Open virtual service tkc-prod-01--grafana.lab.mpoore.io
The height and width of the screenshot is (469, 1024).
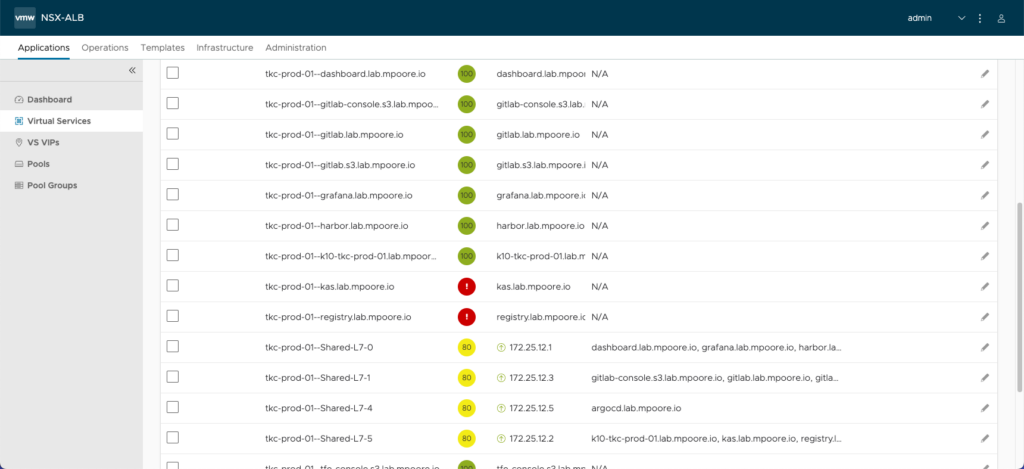[x=338, y=195]
